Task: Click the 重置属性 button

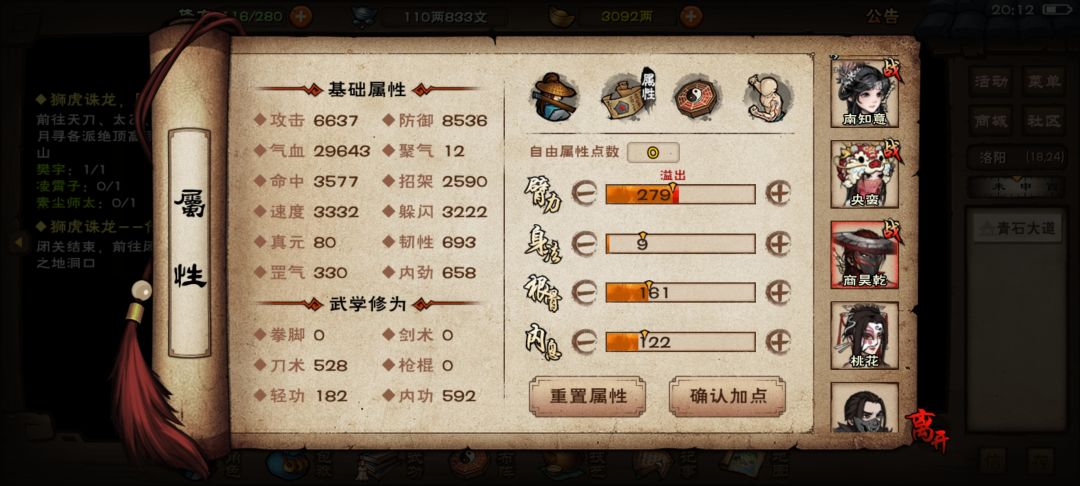Action: (588, 397)
